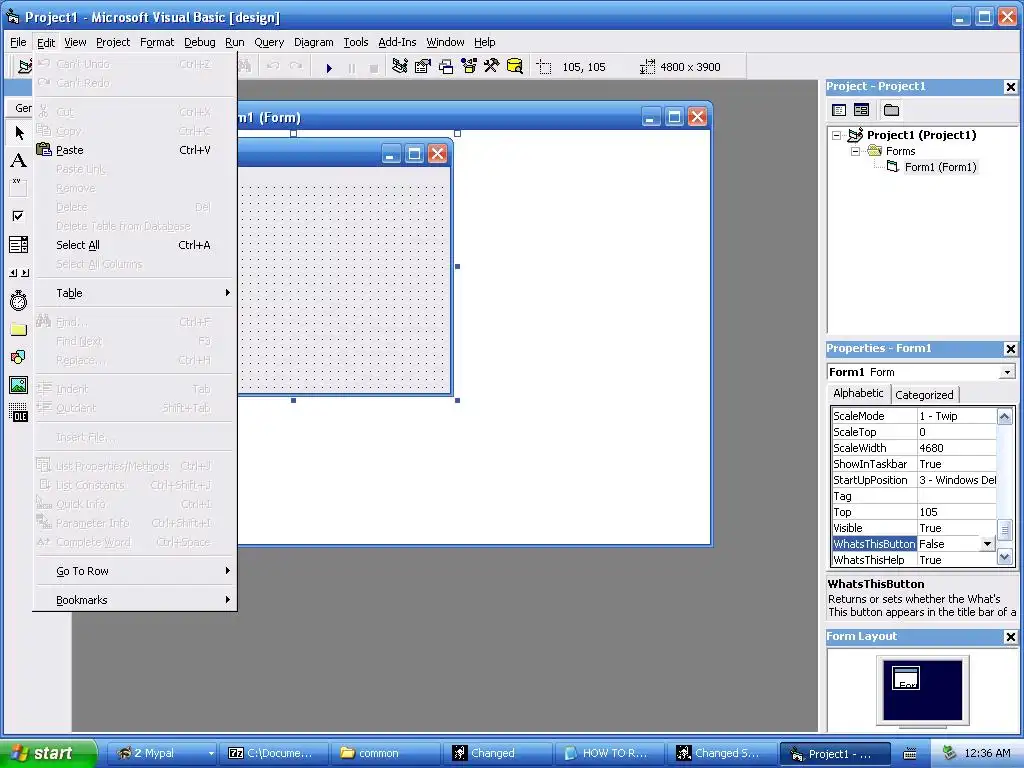
Task: Open the Diagram menu
Action: click(313, 42)
